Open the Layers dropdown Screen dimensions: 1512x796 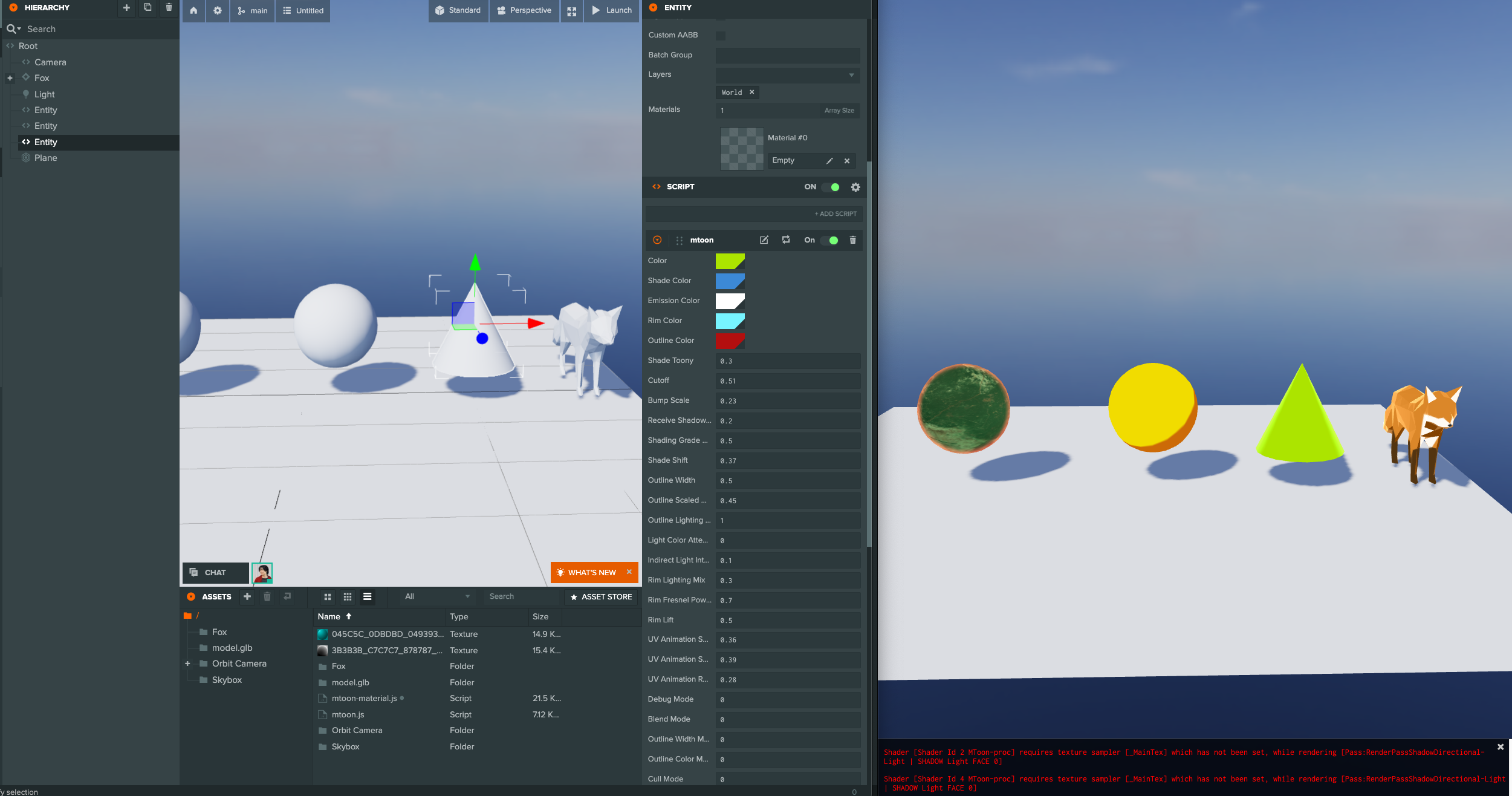787,75
